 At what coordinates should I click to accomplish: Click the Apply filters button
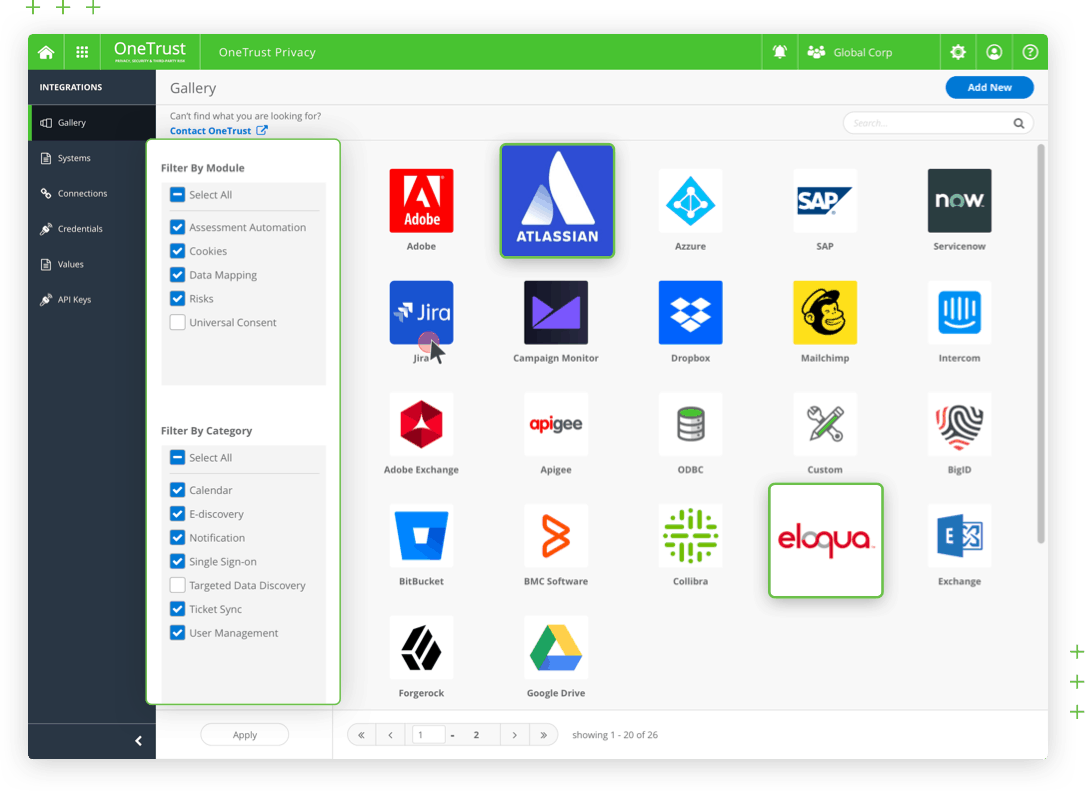pos(244,735)
